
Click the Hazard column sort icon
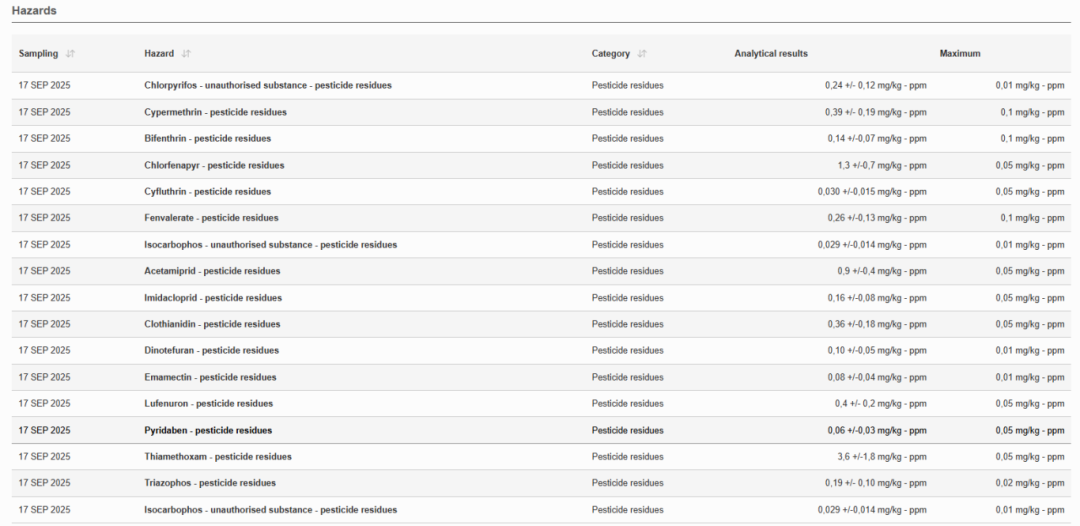186,54
